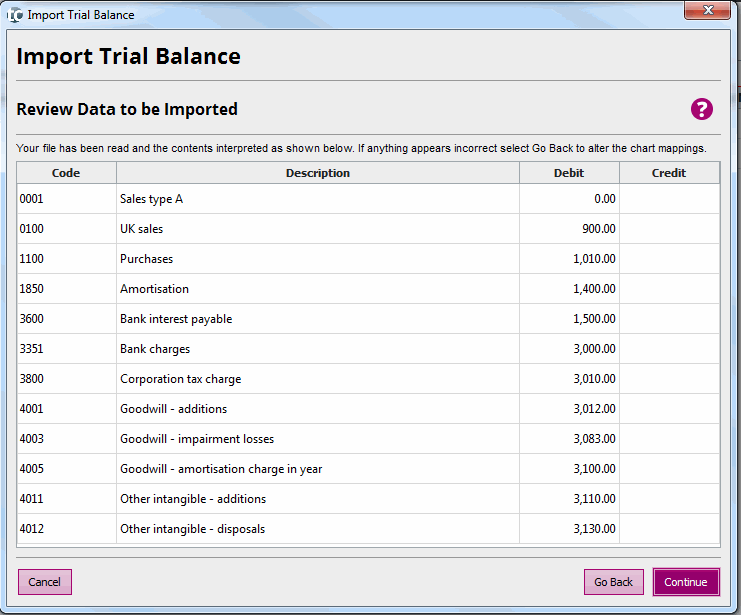
Task: Select the Debit column header
Action: click(x=568, y=173)
